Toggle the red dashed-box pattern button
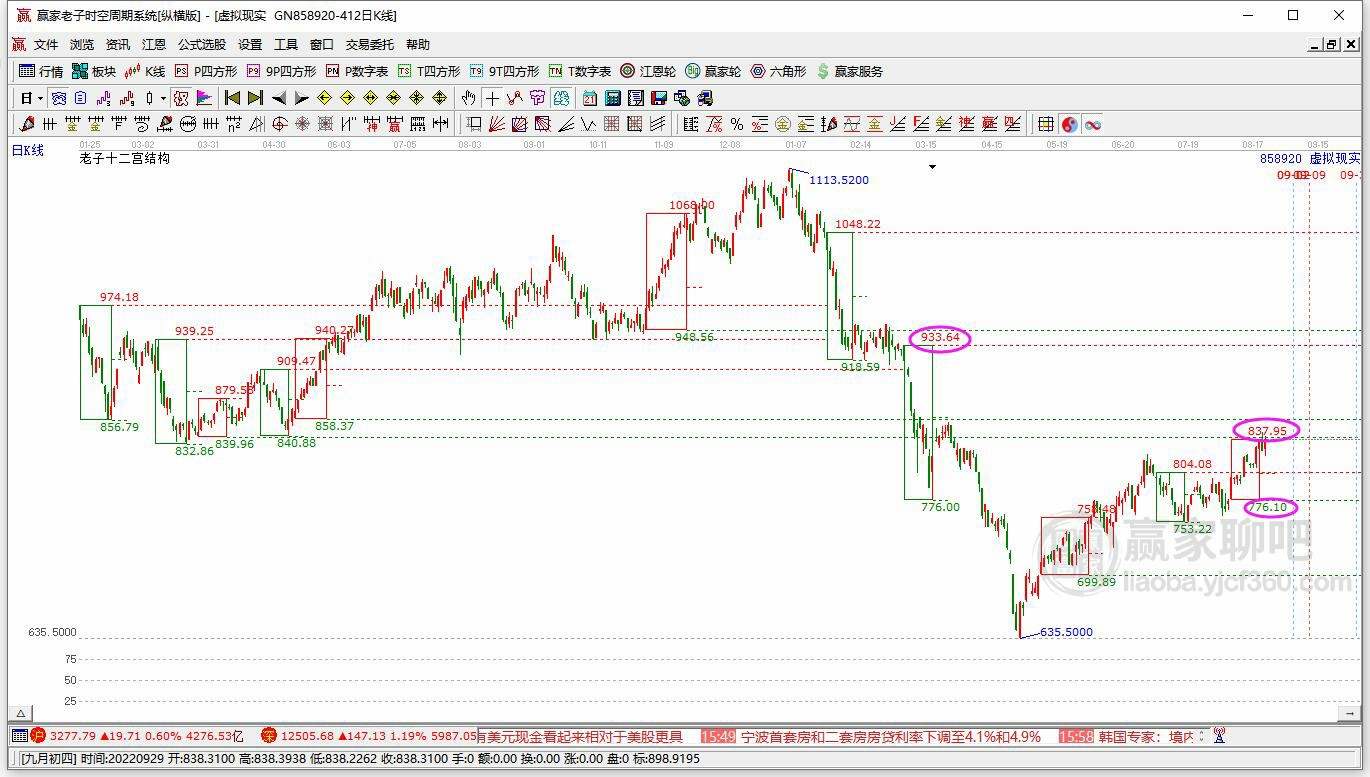Image resolution: width=1370 pixels, height=777 pixels. (180, 98)
